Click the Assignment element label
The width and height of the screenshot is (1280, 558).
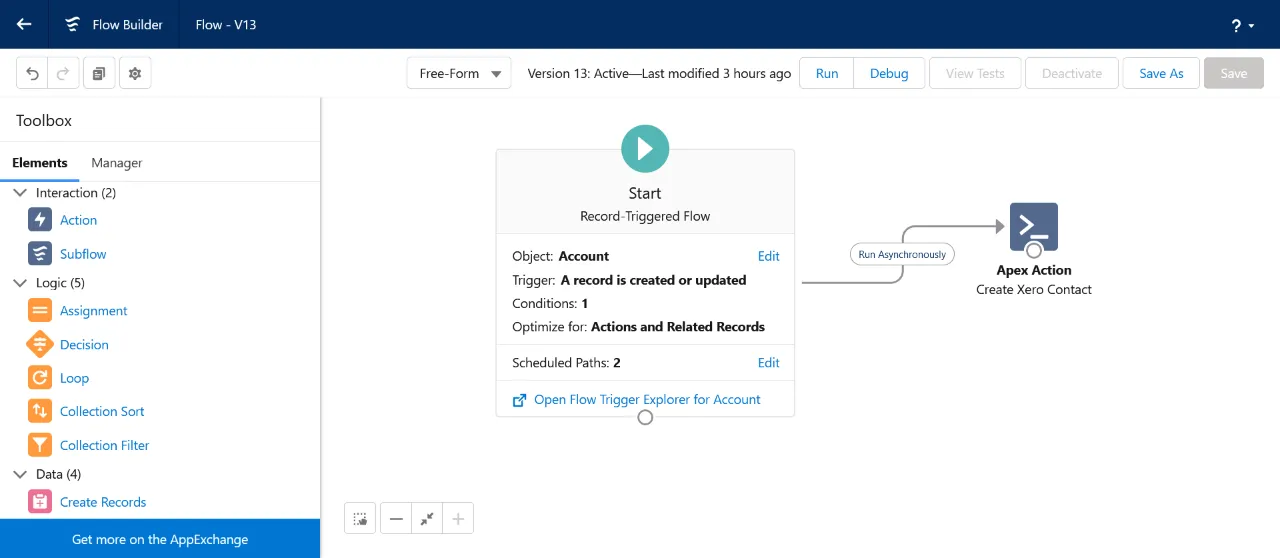click(94, 311)
